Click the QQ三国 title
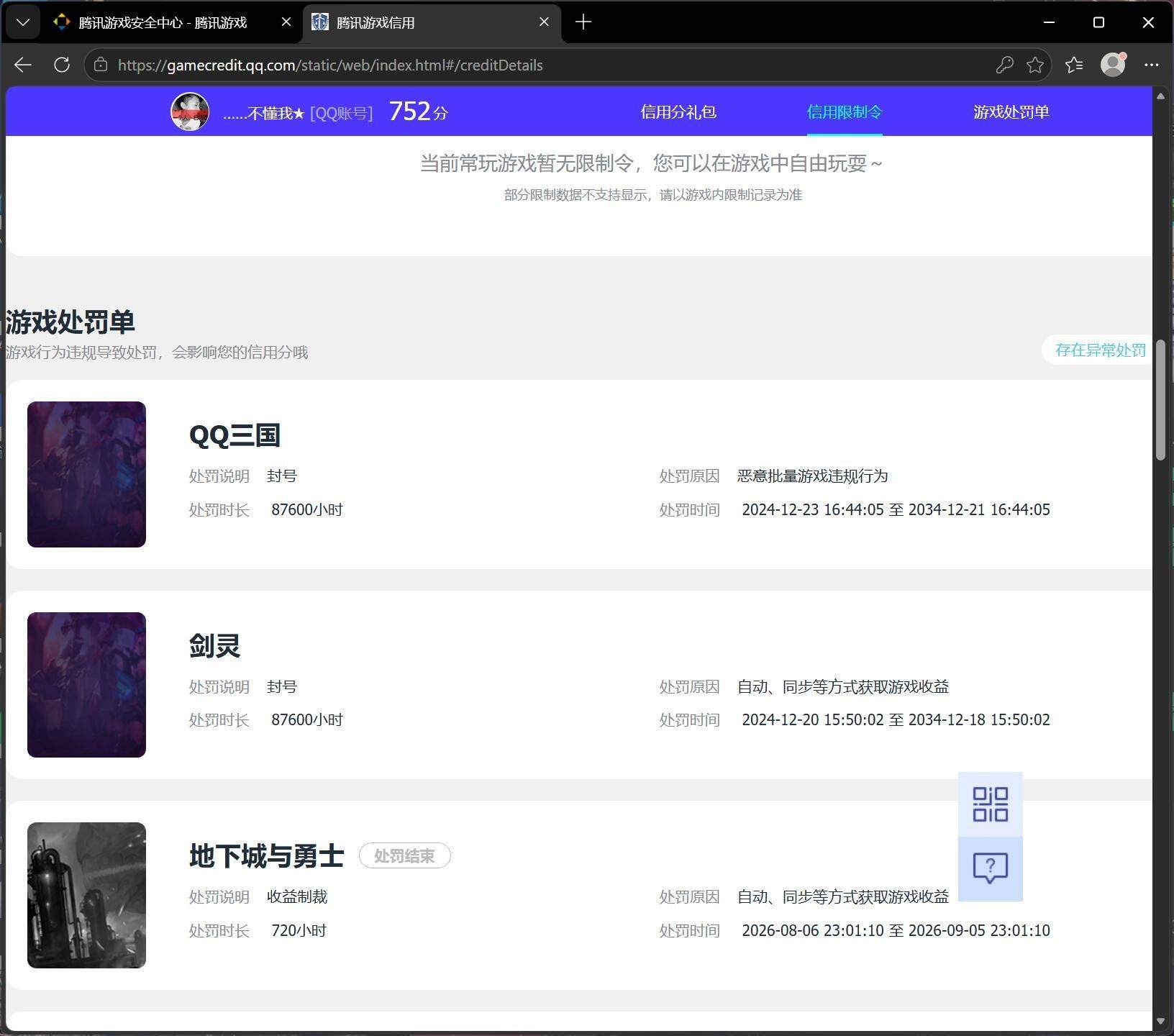Image resolution: width=1174 pixels, height=1036 pixels. [x=235, y=435]
